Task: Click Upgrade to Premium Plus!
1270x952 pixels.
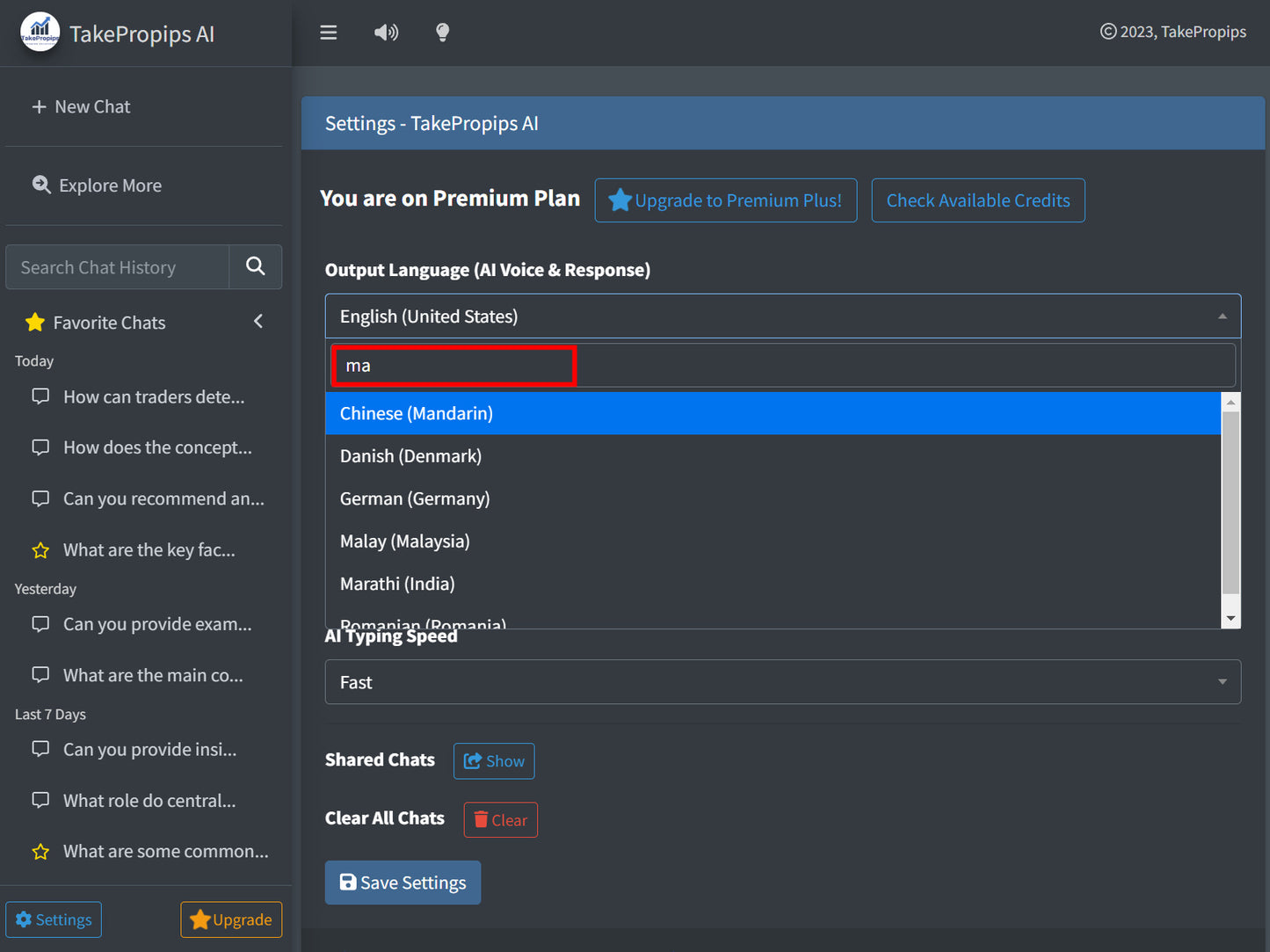Action: pos(726,200)
